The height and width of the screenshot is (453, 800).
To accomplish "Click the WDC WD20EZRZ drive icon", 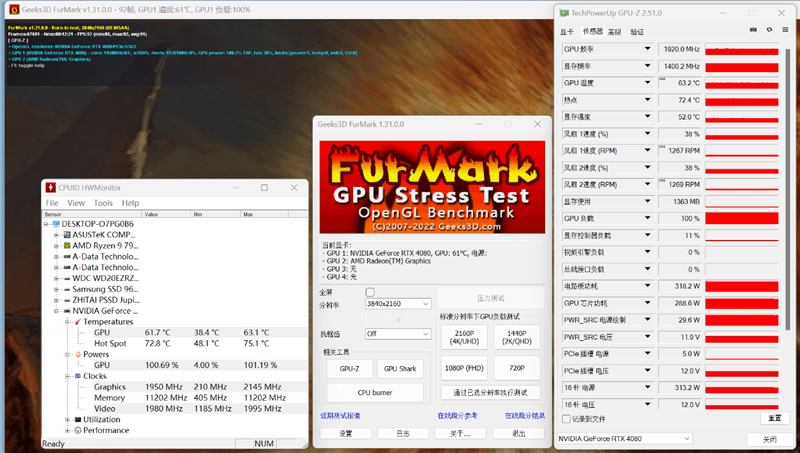I will pyautogui.click(x=66, y=279).
